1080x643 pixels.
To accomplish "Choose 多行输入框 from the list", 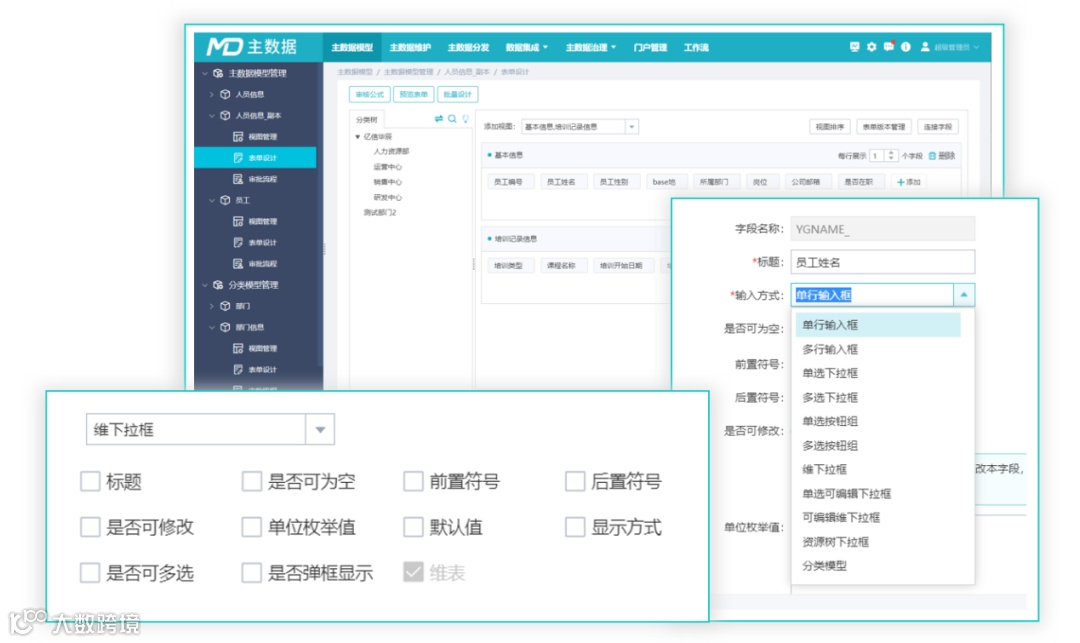I will (x=878, y=349).
